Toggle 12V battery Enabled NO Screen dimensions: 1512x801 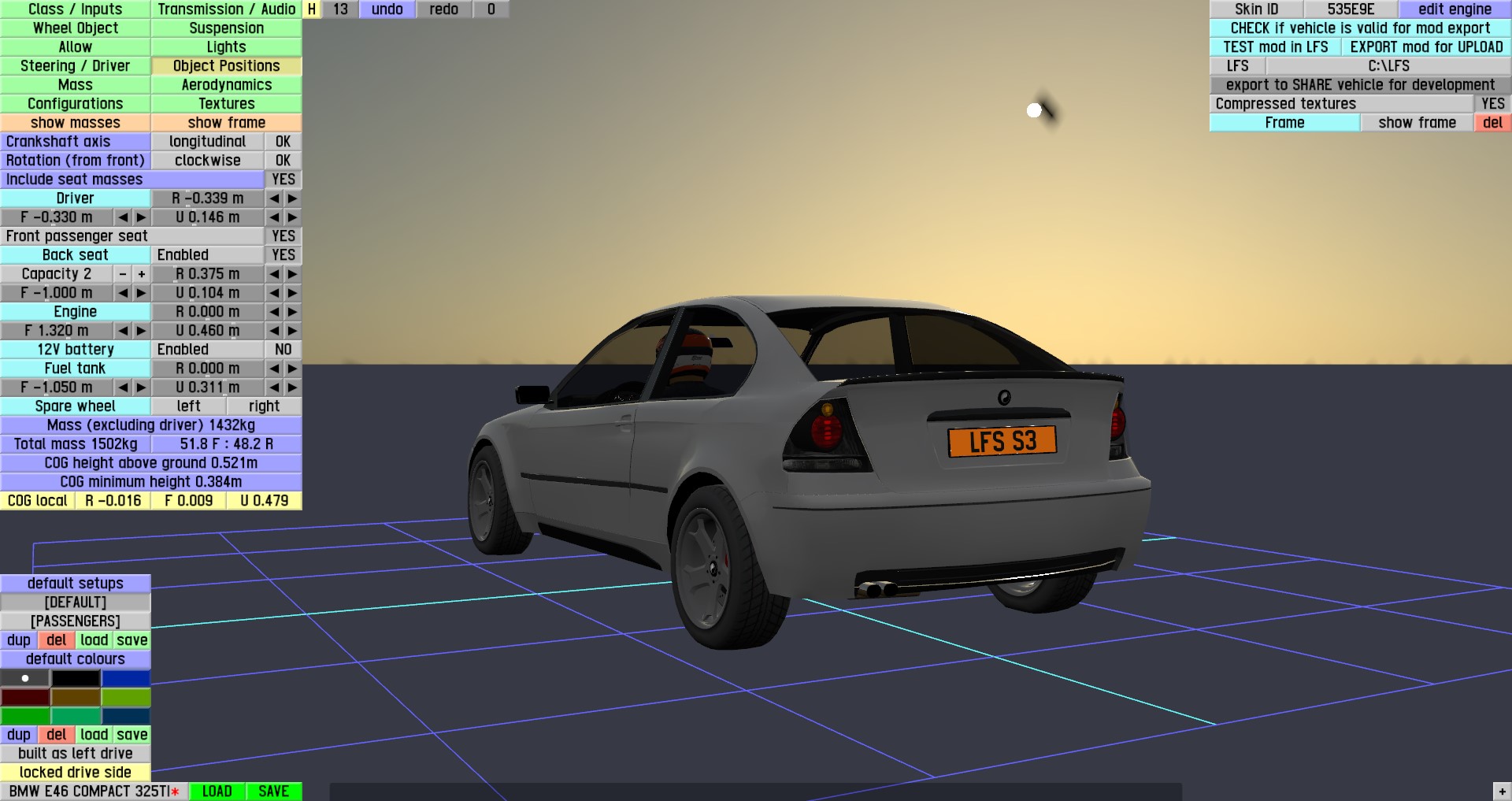(283, 350)
